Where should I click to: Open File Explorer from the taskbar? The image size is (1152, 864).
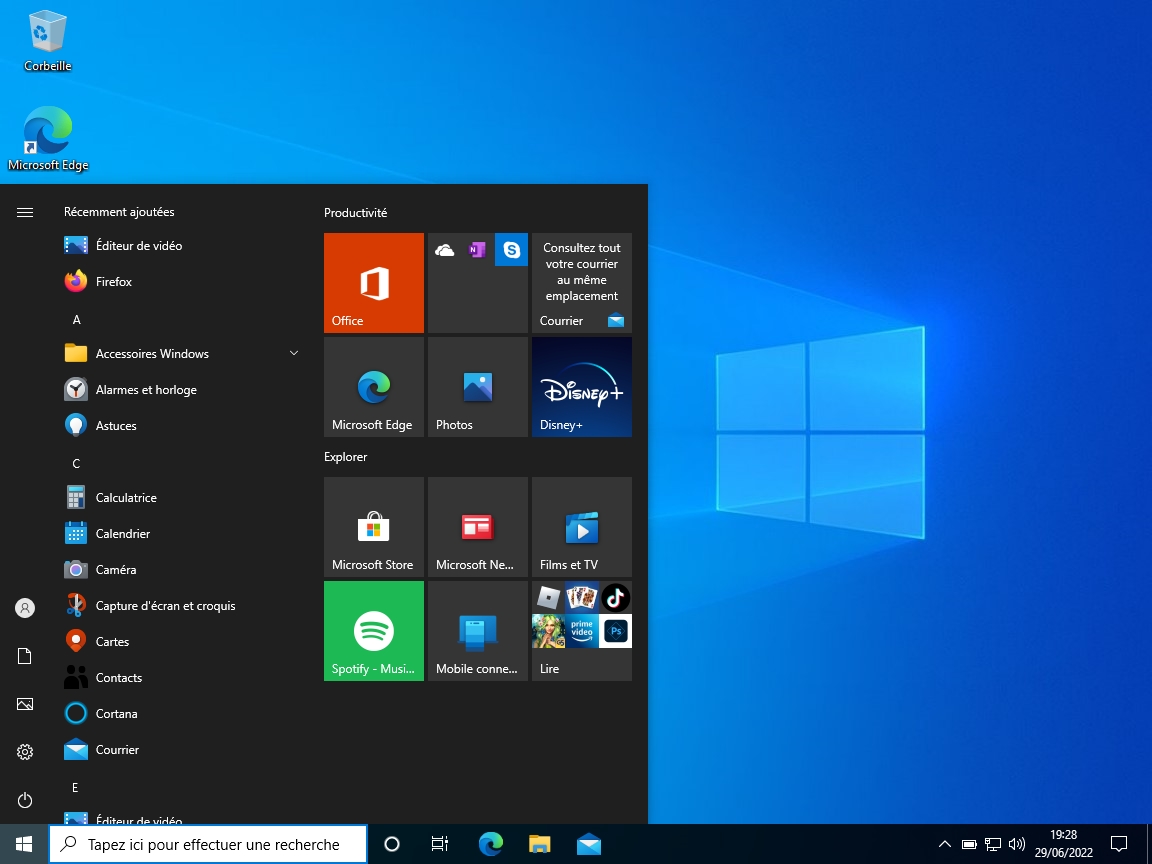(539, 844)
